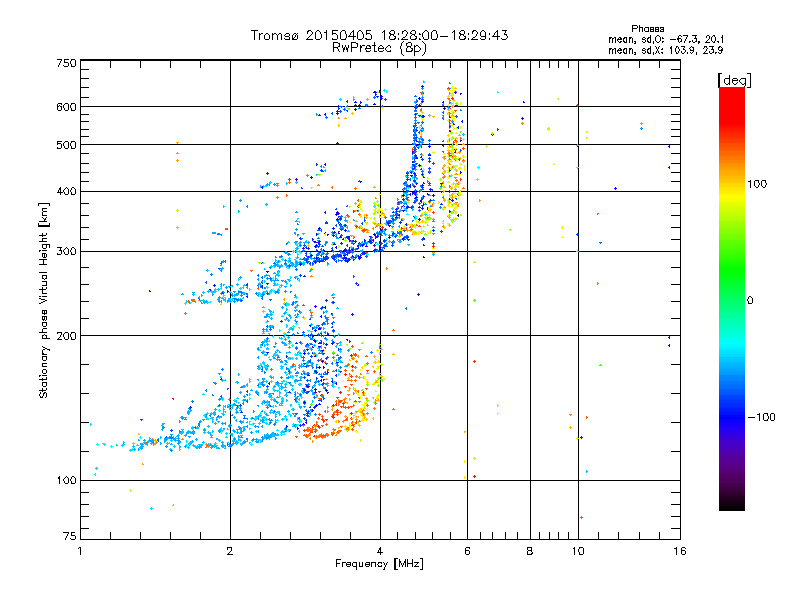This screenshot has height=600, width=800.
Task: Click the phase colorbar gradient
Action: coord(732,299)
